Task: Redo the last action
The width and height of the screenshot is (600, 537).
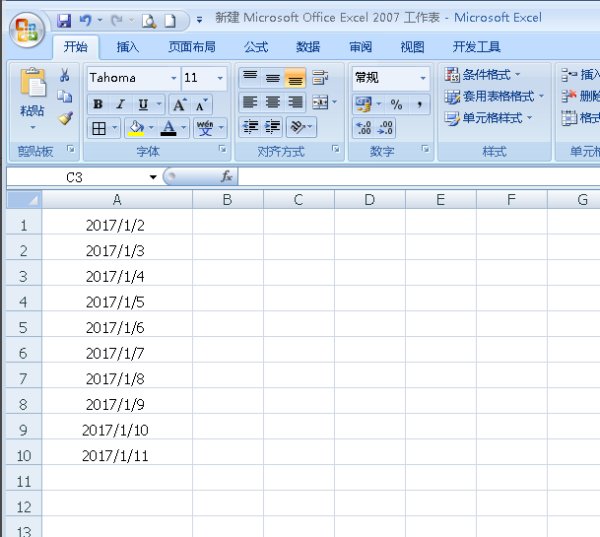Action: click(x=117, y=20)
